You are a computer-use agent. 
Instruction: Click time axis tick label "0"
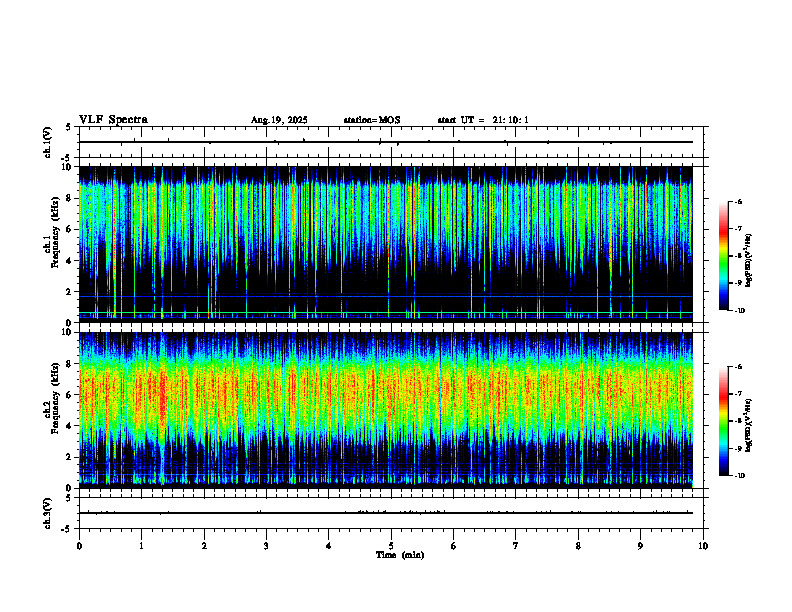click(79, 546)
